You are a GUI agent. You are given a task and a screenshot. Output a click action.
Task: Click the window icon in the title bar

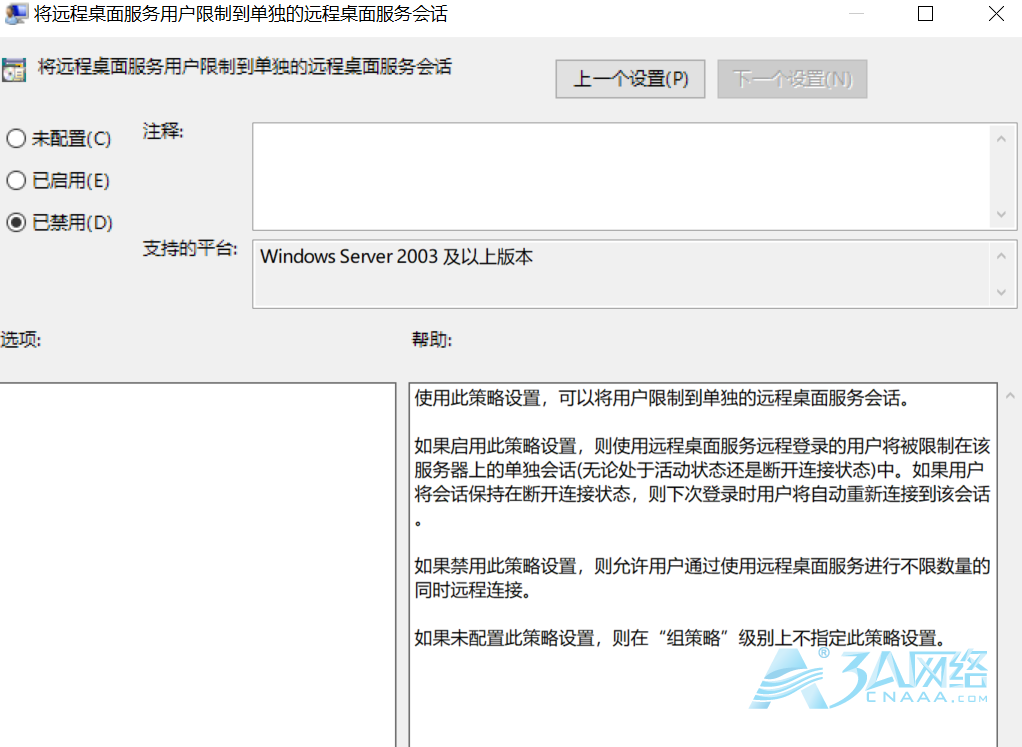(x=16, y=14)
